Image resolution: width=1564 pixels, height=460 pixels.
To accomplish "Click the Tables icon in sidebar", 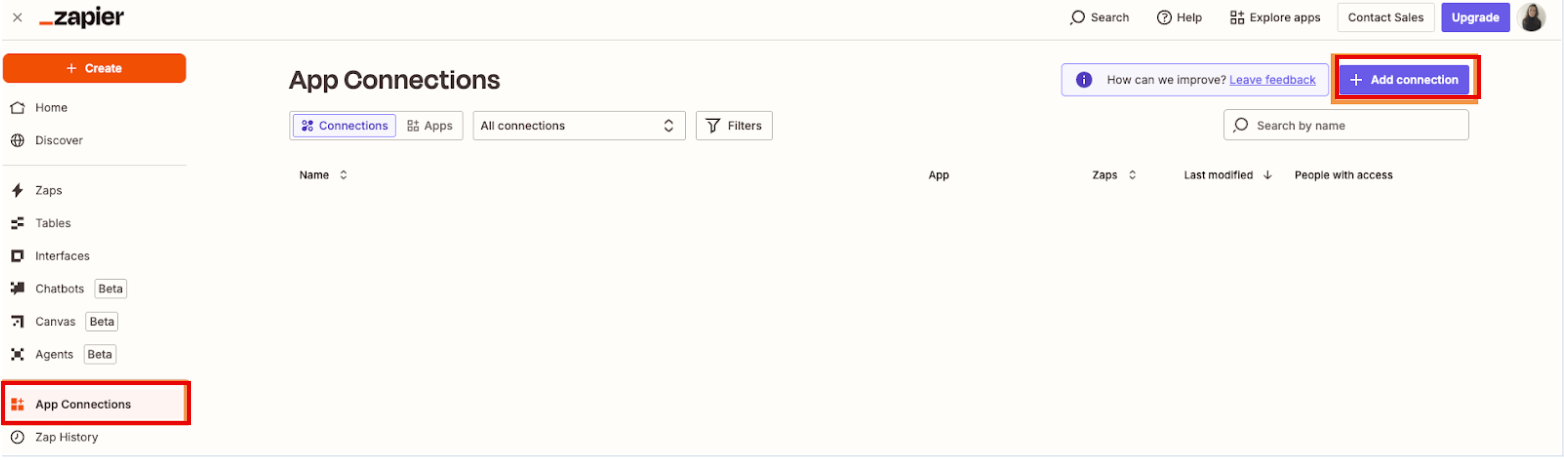I will pyautogui.click(x=17, y=223).
